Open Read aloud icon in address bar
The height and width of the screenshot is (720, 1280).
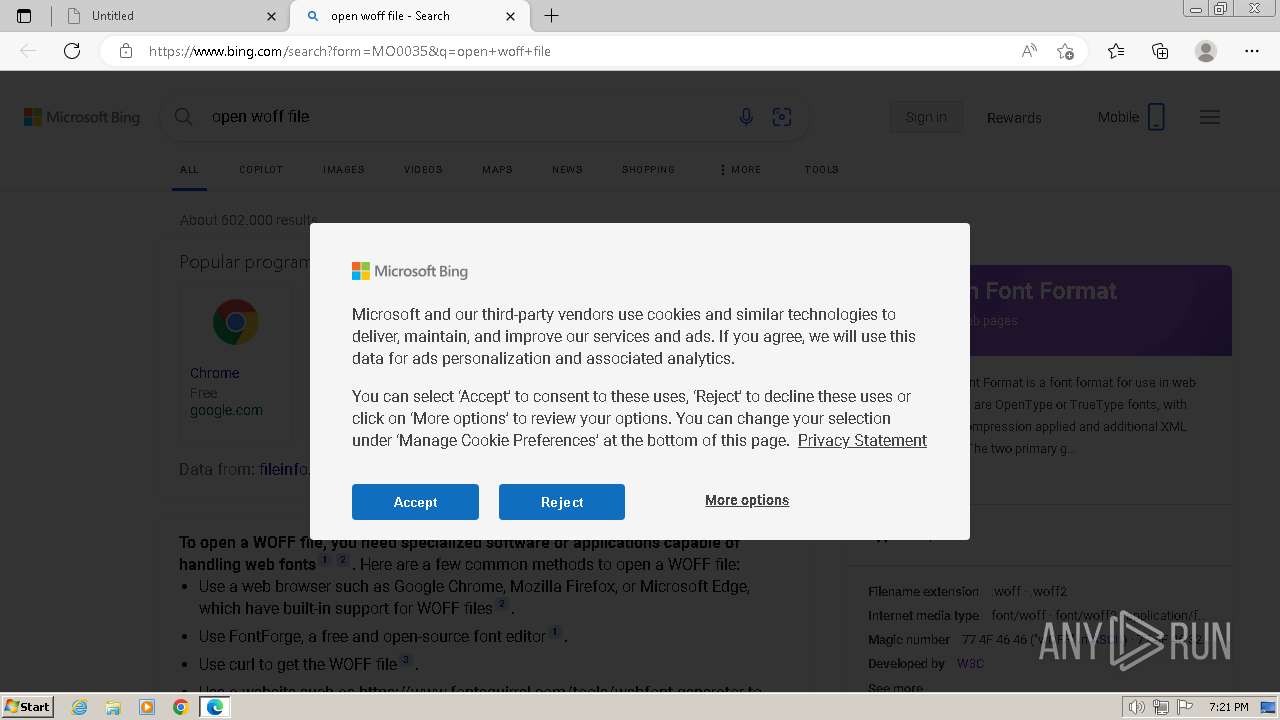(x=1029, y=51)
